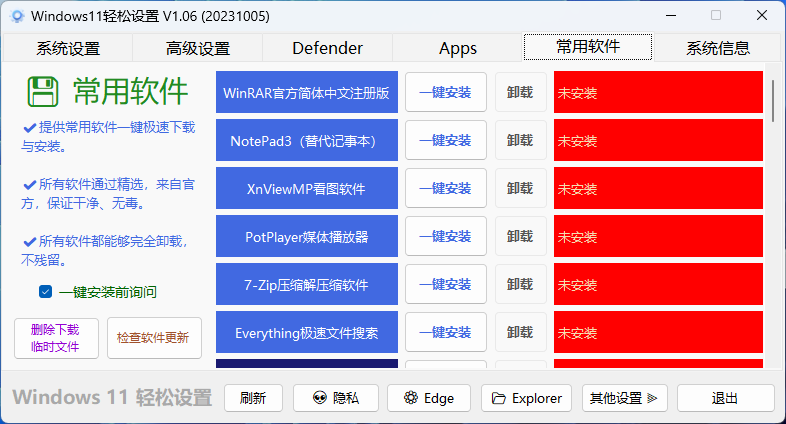Switch to the Apps tab

pyautogui.click(x=458, y=48)
